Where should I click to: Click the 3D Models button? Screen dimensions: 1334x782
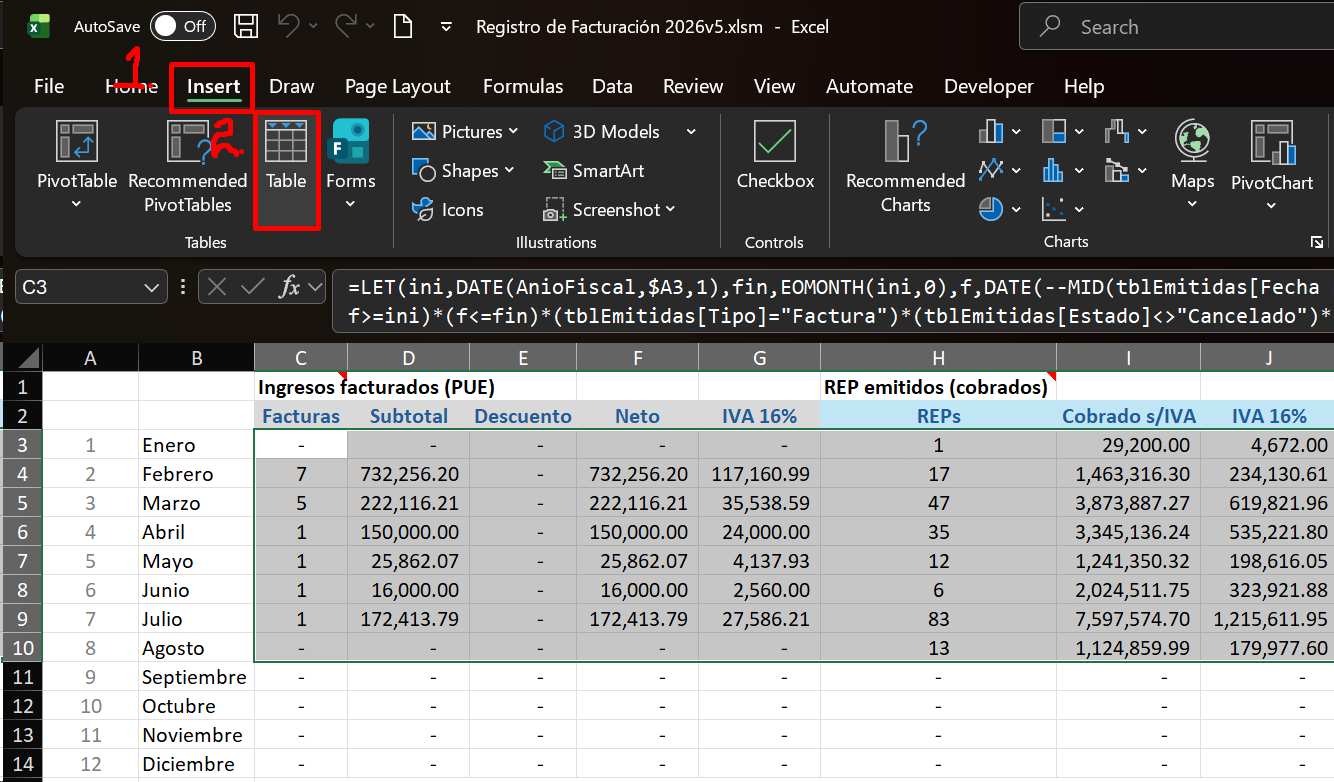click(x=602, y=132)
